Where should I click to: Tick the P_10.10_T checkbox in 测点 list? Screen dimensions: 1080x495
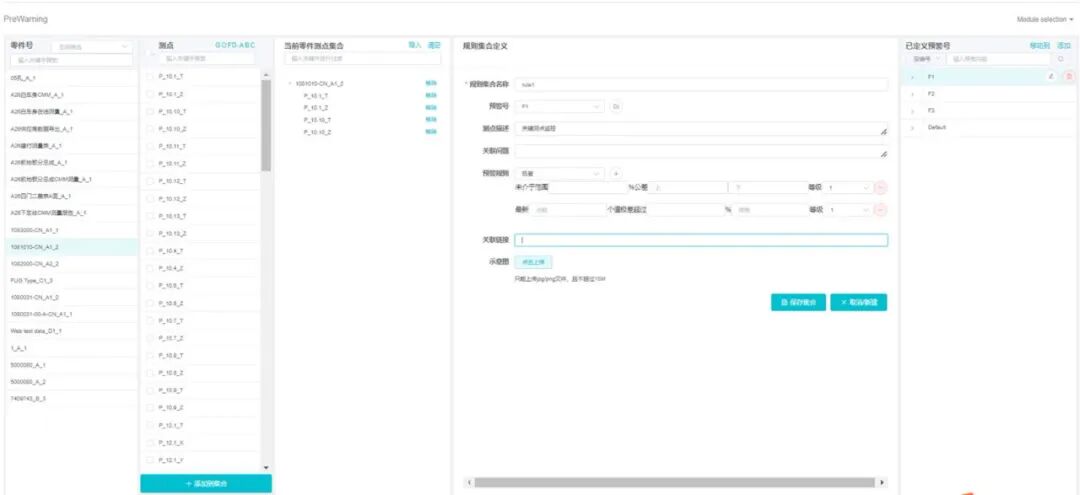click(149, 111)
